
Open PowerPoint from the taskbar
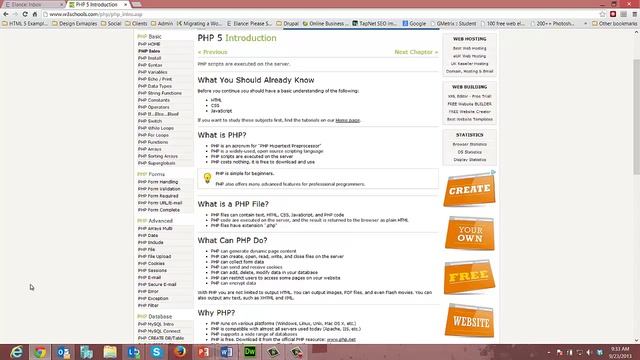pos(203,352)
